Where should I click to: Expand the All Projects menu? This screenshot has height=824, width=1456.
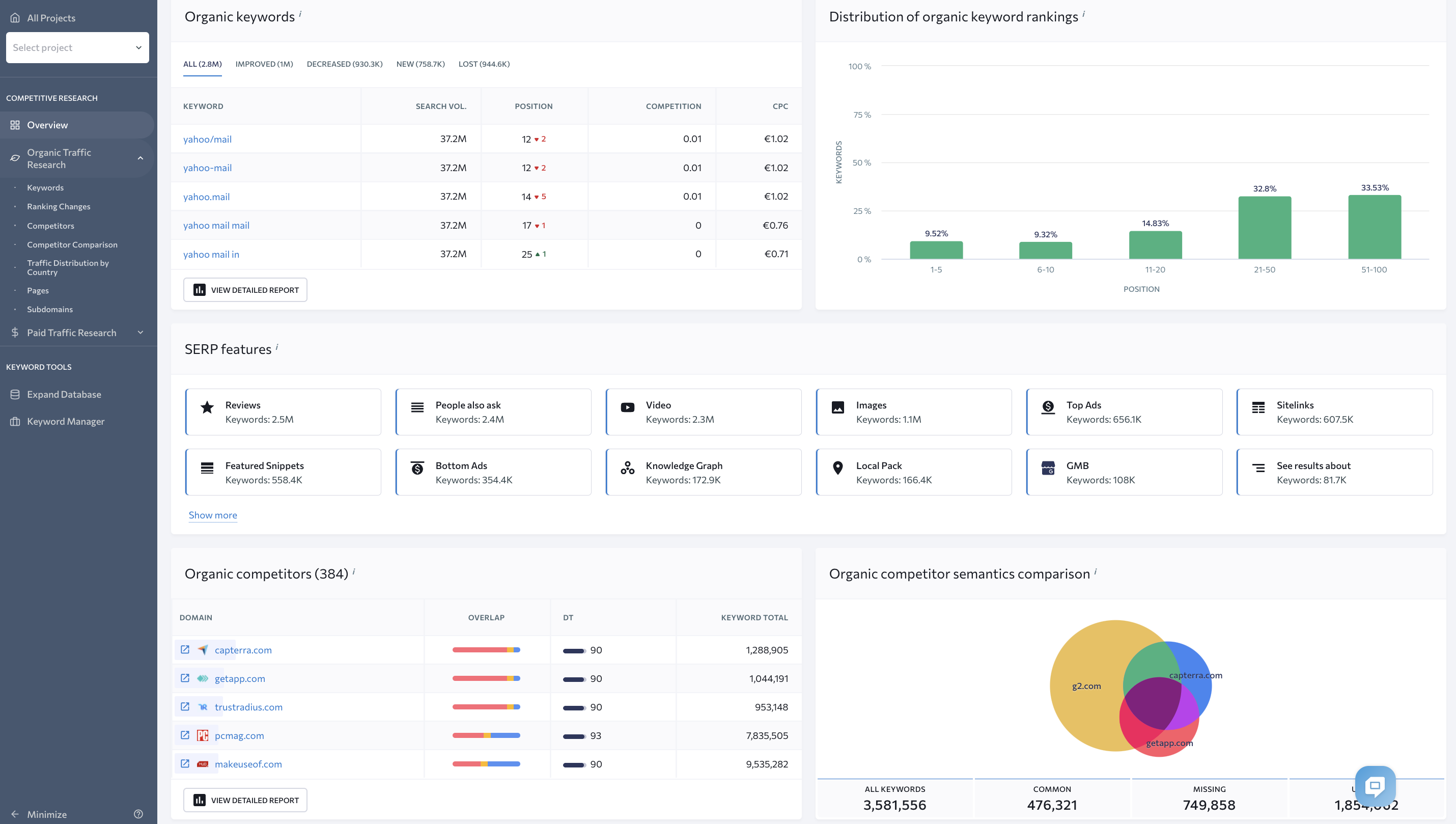[x=51, y=17]
